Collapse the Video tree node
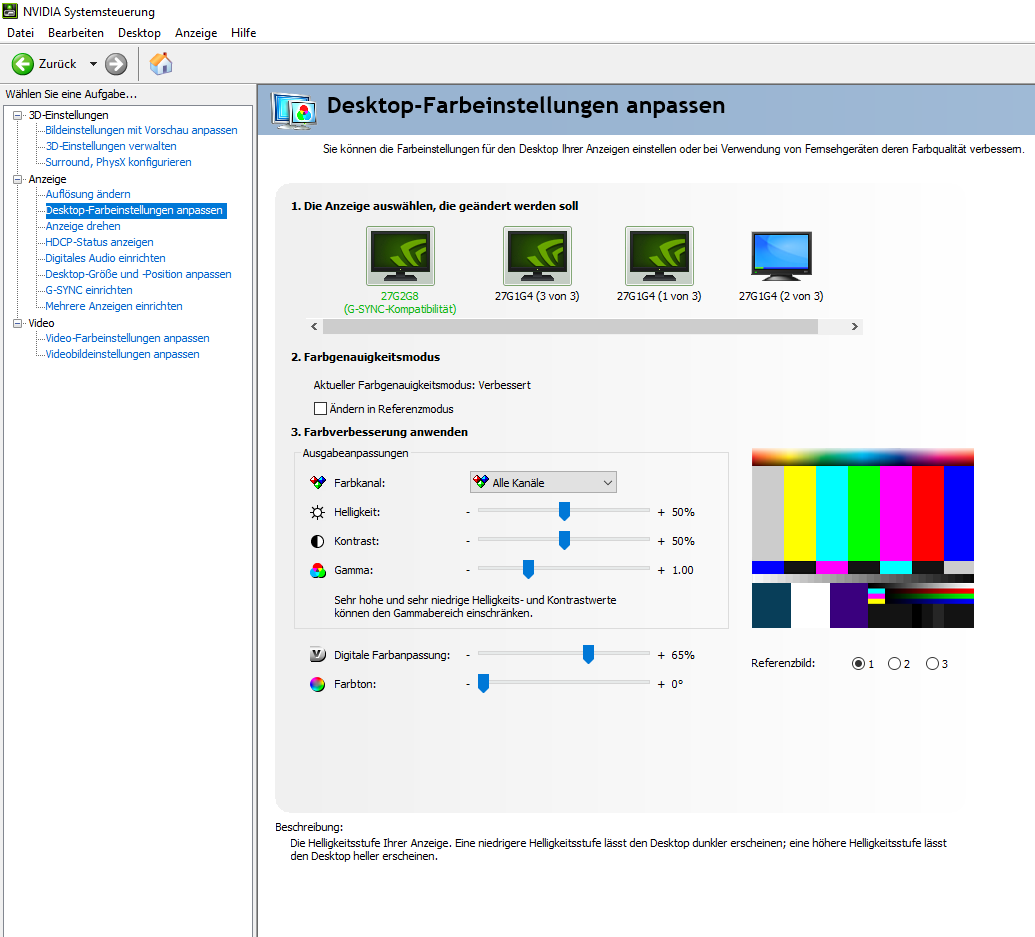This screenshot has width=1035, height=937. pyautogui.click(x=18, y=323)
